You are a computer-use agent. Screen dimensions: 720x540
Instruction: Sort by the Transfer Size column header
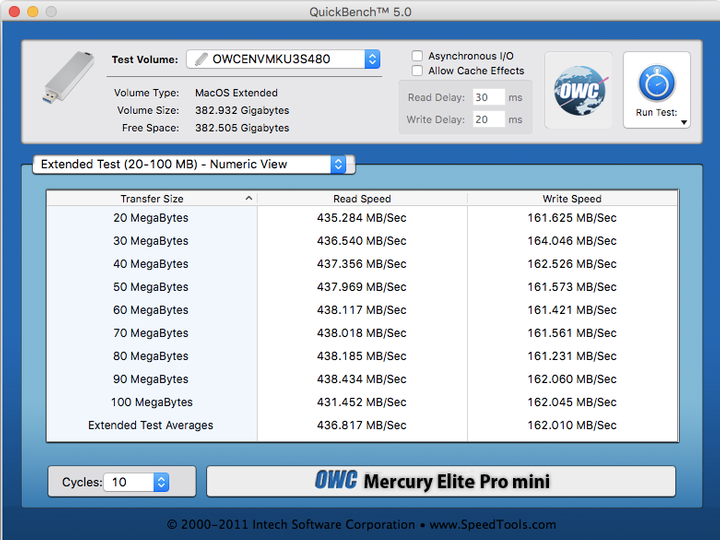[152, 199]
